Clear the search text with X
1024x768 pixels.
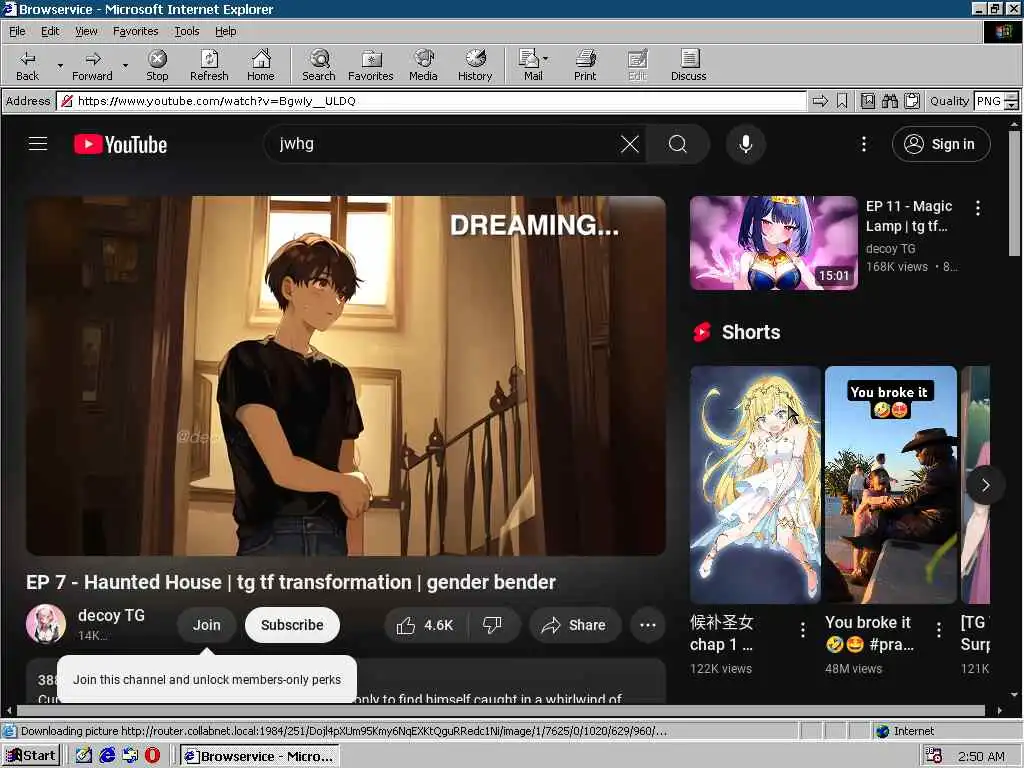[x=630, y=144]
